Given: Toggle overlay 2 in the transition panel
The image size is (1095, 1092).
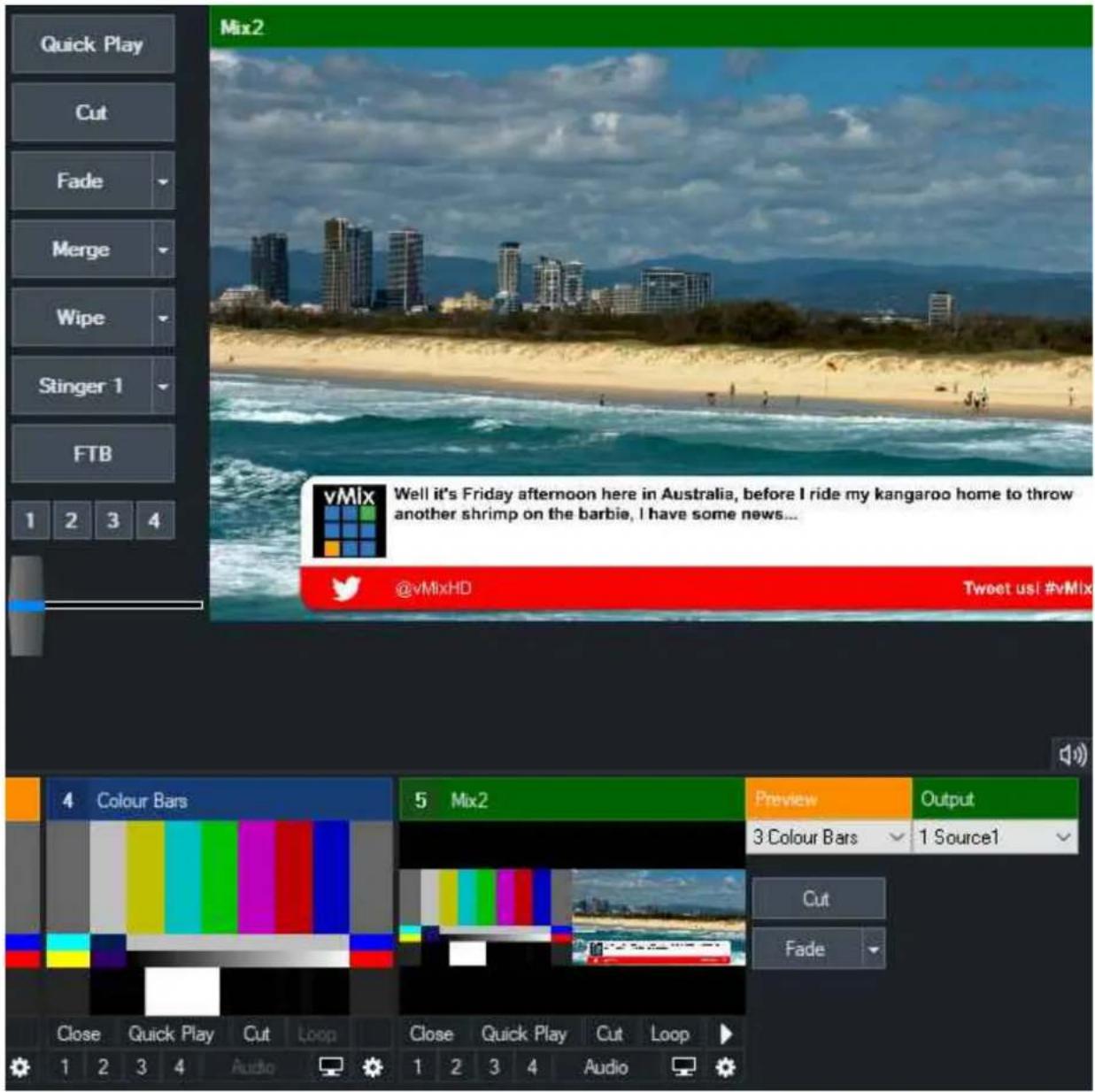Looking at the screenshot, I should pyautogui.click(x=72, y=520).
